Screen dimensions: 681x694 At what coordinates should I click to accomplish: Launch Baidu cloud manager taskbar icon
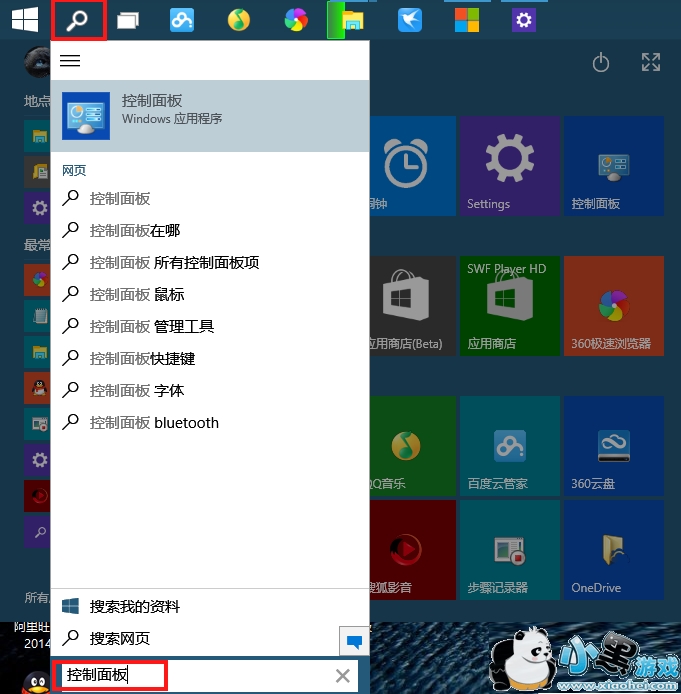pyautogui.click(x=182, y=20)
